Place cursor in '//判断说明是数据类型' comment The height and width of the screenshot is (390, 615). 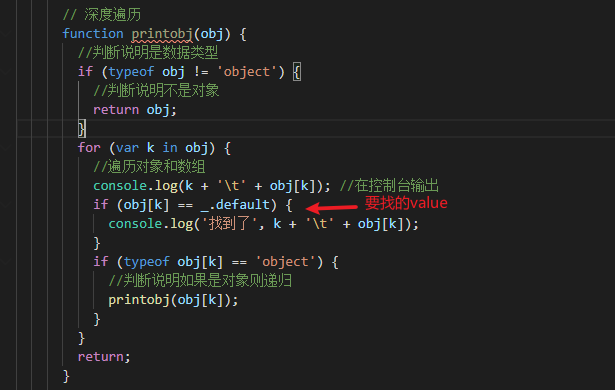148,53
